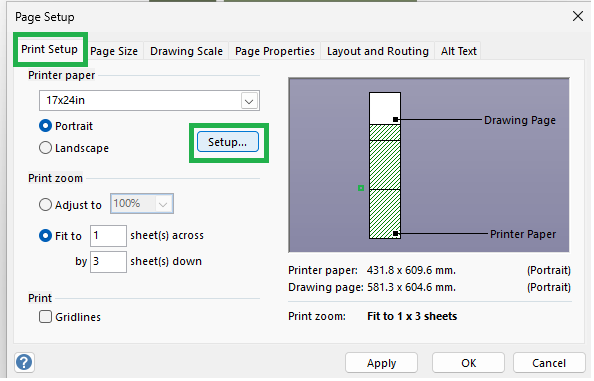
Task: Expand the Printer paper 17x24in dropdown
Action: click(250, 101)
